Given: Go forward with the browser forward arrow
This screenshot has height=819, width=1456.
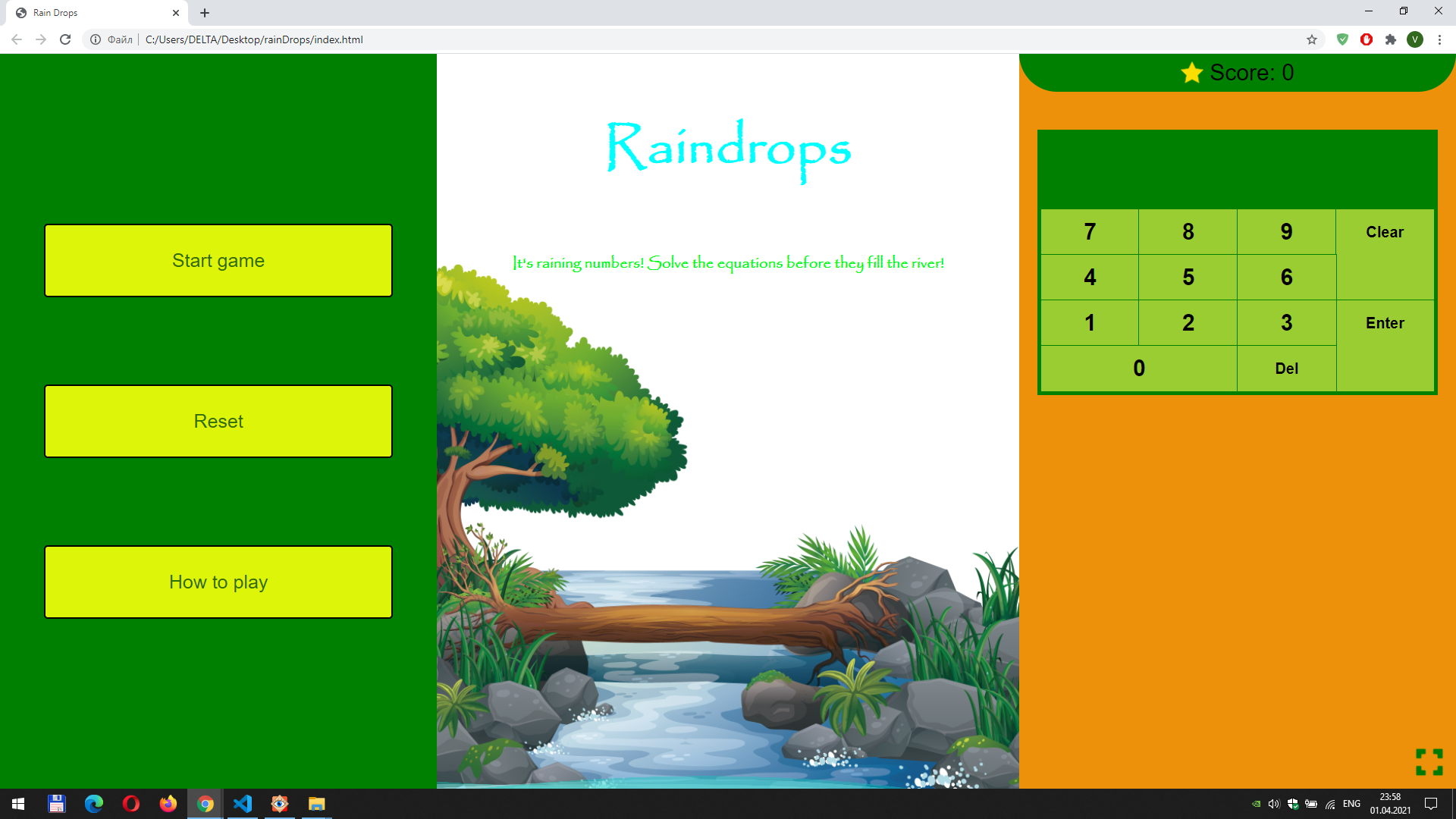Looking at the screenshot, I should [41, 39].
